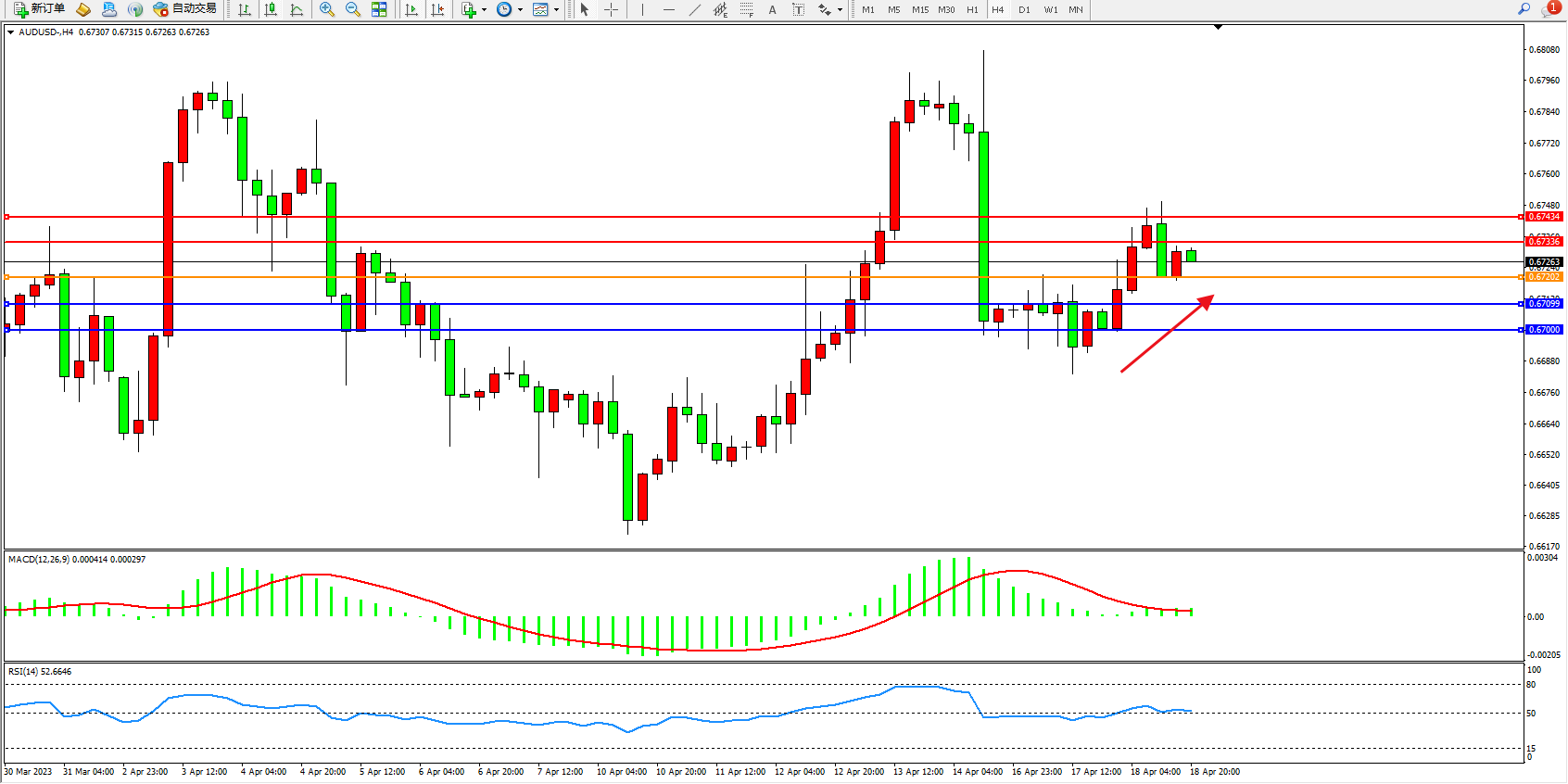Image resolution: width=1568 pixels, height=784 pixels.
Task: Open the tile windows icon
Action: 379,9
